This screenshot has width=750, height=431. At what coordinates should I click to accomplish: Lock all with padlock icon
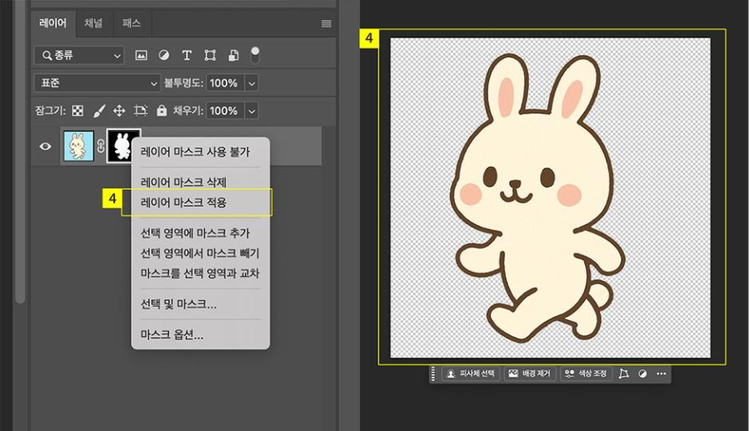pos(162,111)
